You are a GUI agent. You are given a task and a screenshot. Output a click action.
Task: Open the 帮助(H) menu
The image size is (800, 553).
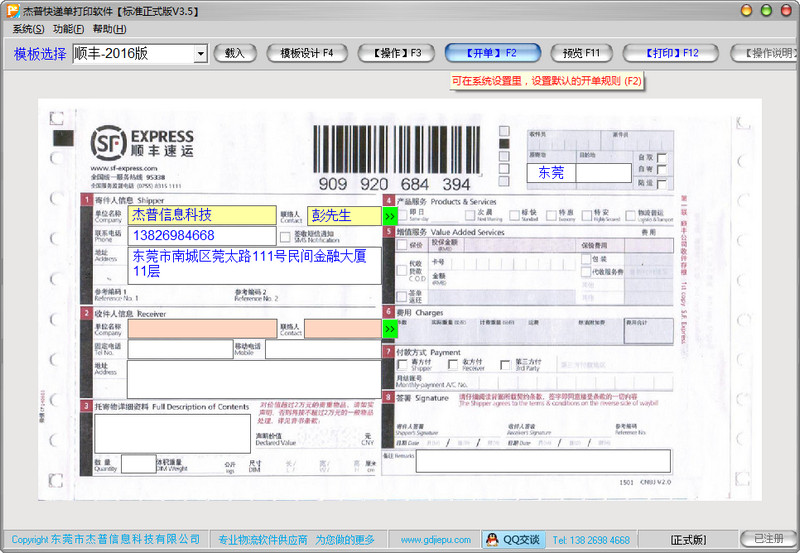click(x=109, y=29)
